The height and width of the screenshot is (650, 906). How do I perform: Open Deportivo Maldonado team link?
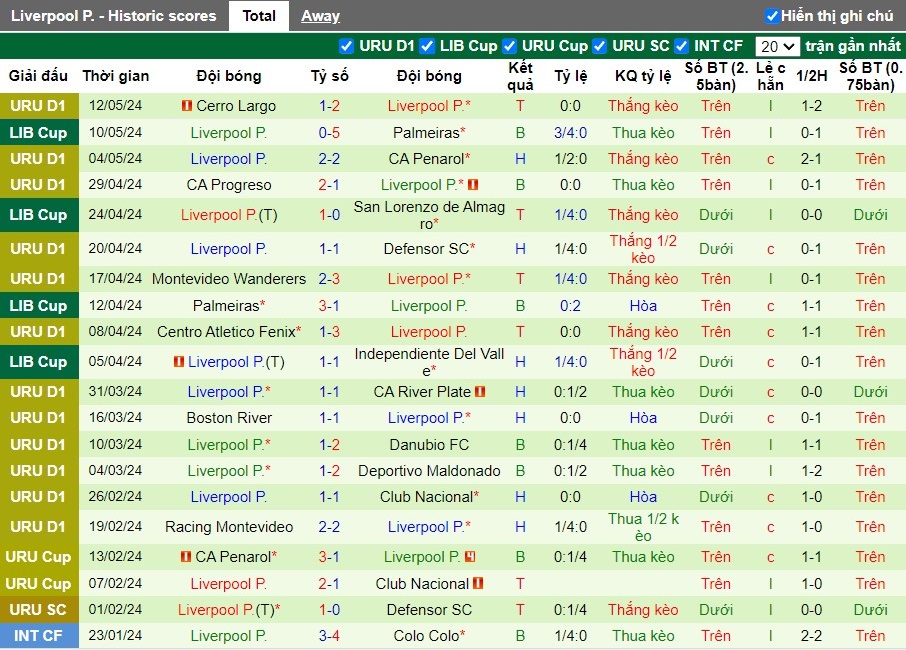point(429,471)
